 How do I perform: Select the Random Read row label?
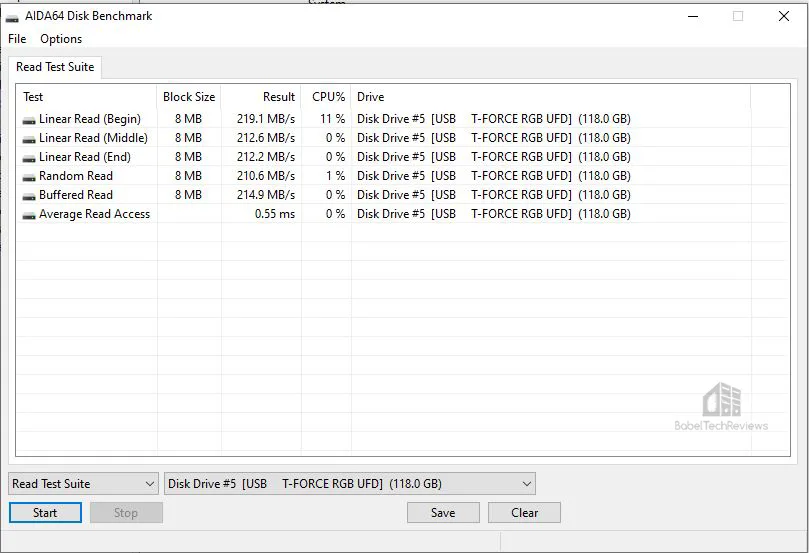pos(76,176)
